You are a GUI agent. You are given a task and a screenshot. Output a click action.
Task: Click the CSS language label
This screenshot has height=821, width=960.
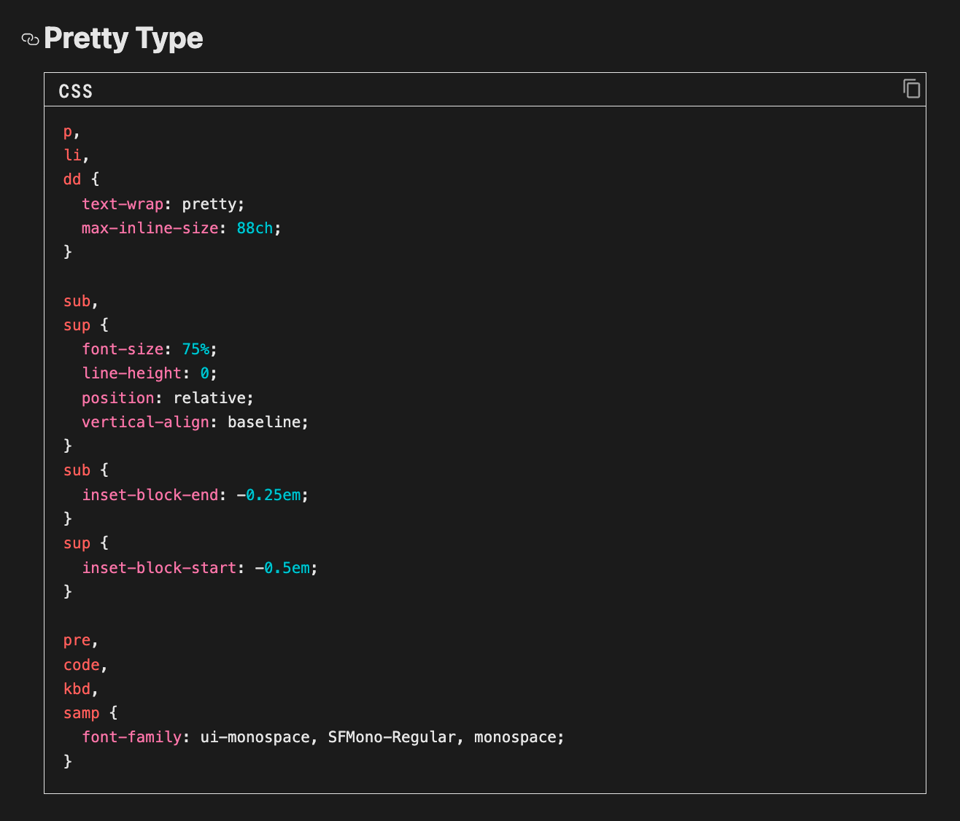point(76,91)
